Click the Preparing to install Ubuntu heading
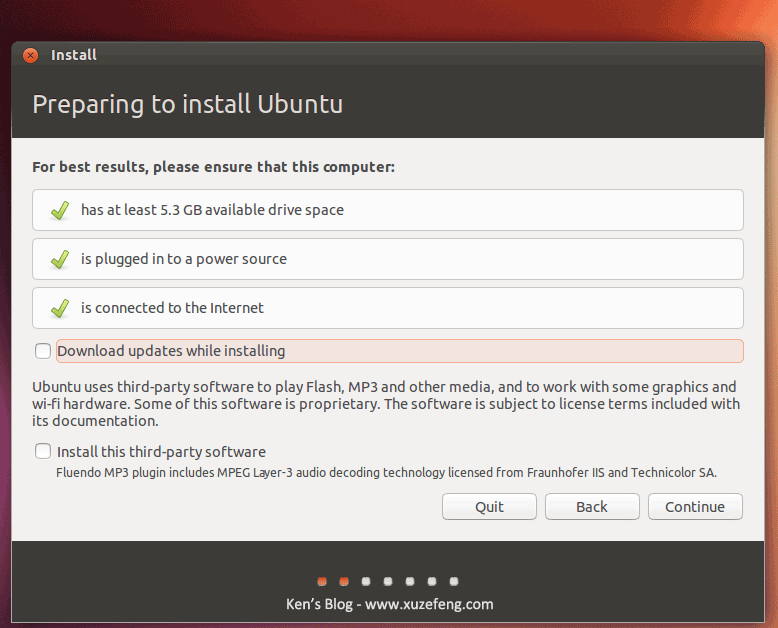778x628 pixels. point(188,104)
